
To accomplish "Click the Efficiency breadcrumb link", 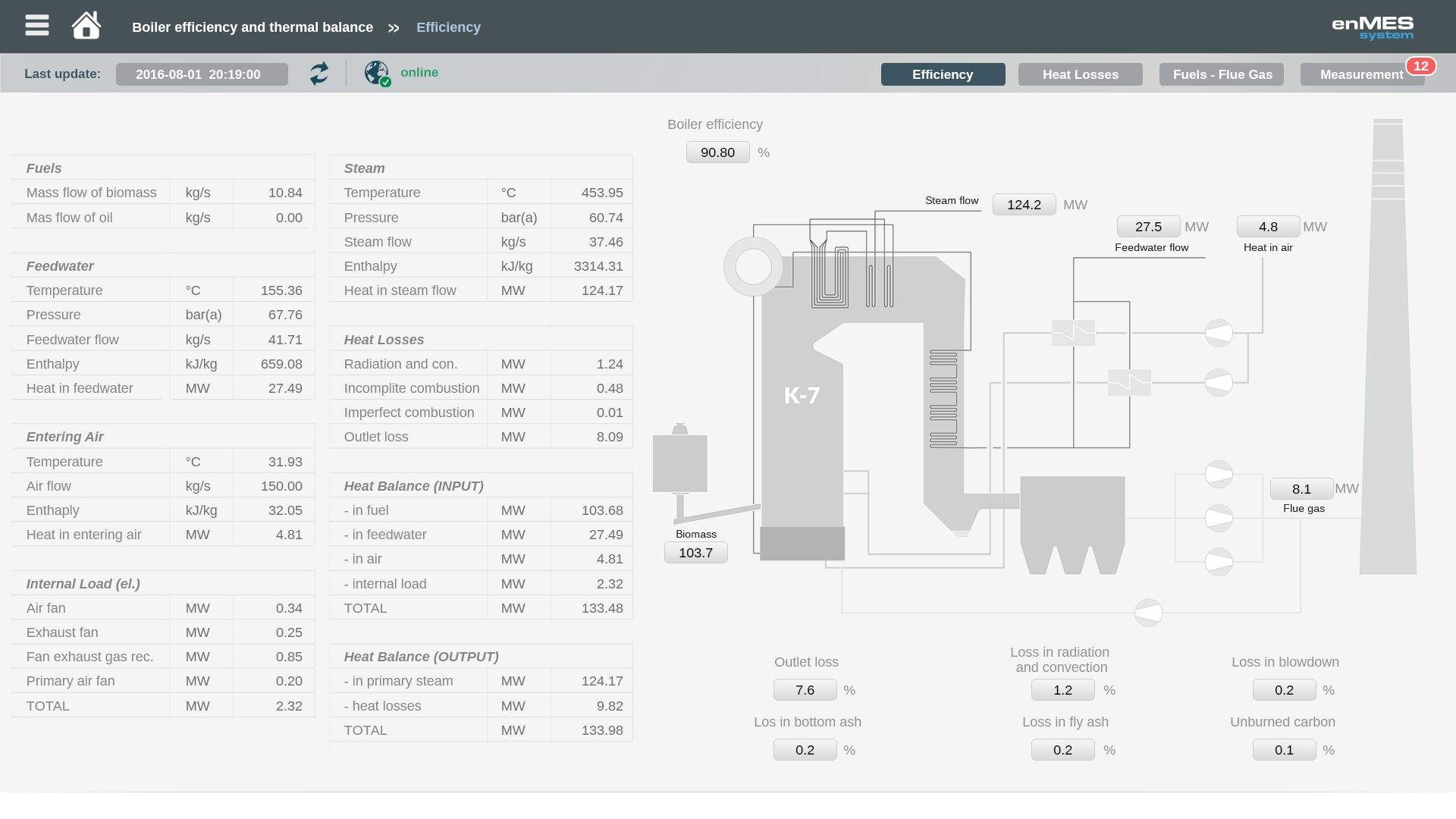I will (x=448, y=27).
